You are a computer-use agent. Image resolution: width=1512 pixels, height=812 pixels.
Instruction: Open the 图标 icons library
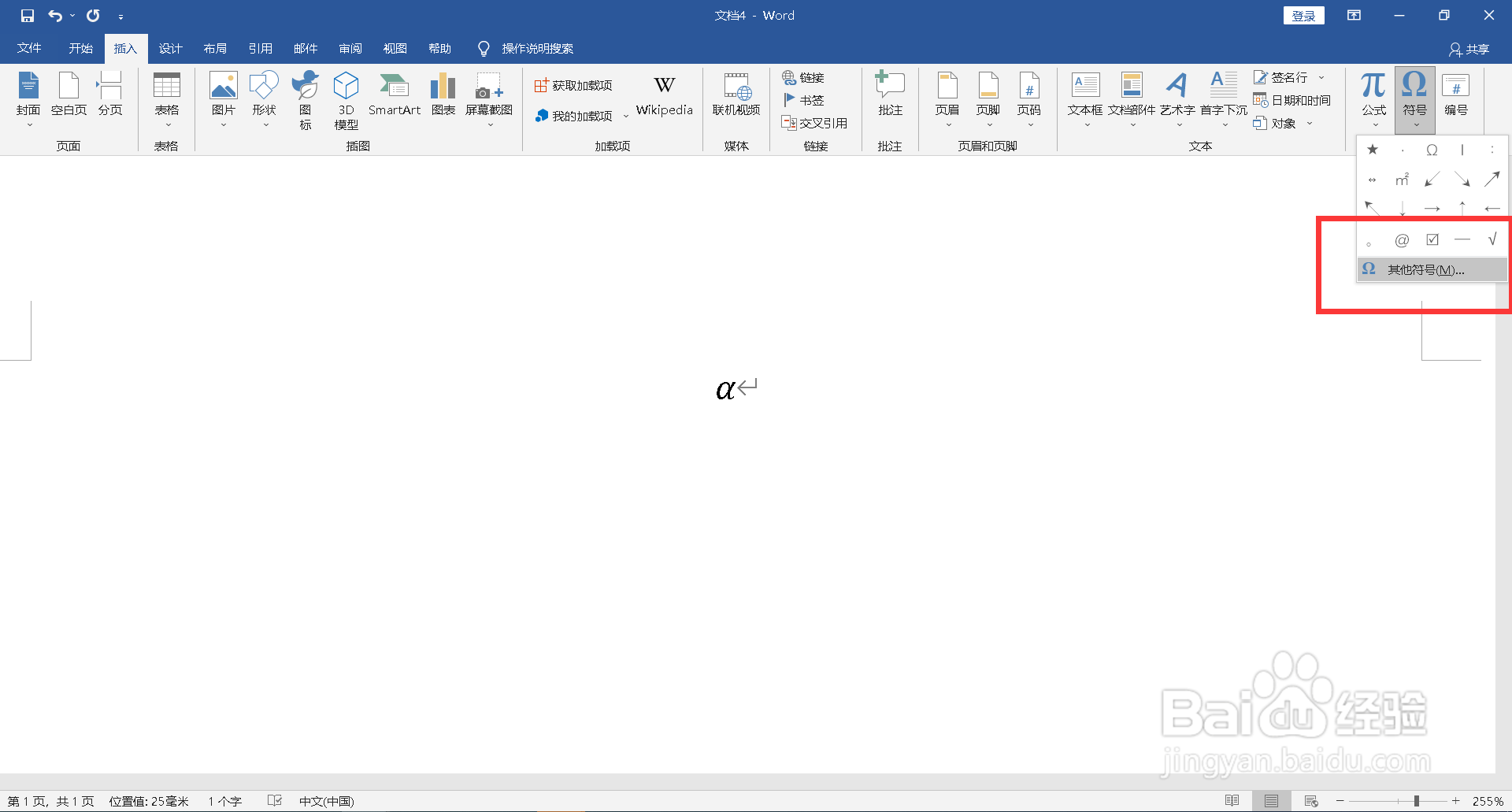click(306, 100)
